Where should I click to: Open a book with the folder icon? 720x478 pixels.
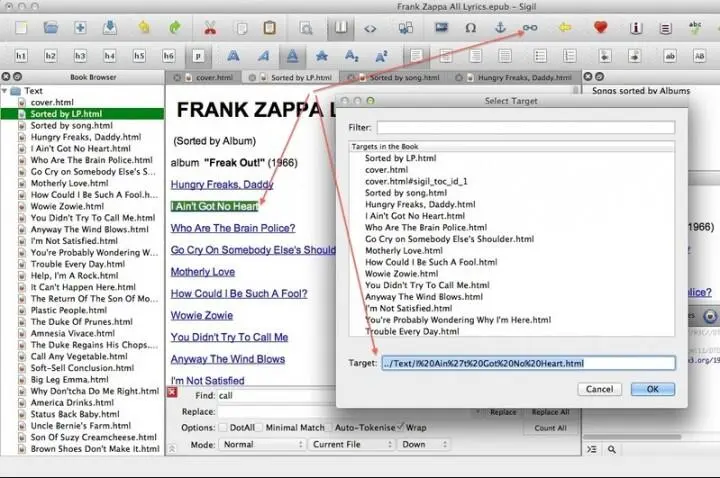(51, 28)
